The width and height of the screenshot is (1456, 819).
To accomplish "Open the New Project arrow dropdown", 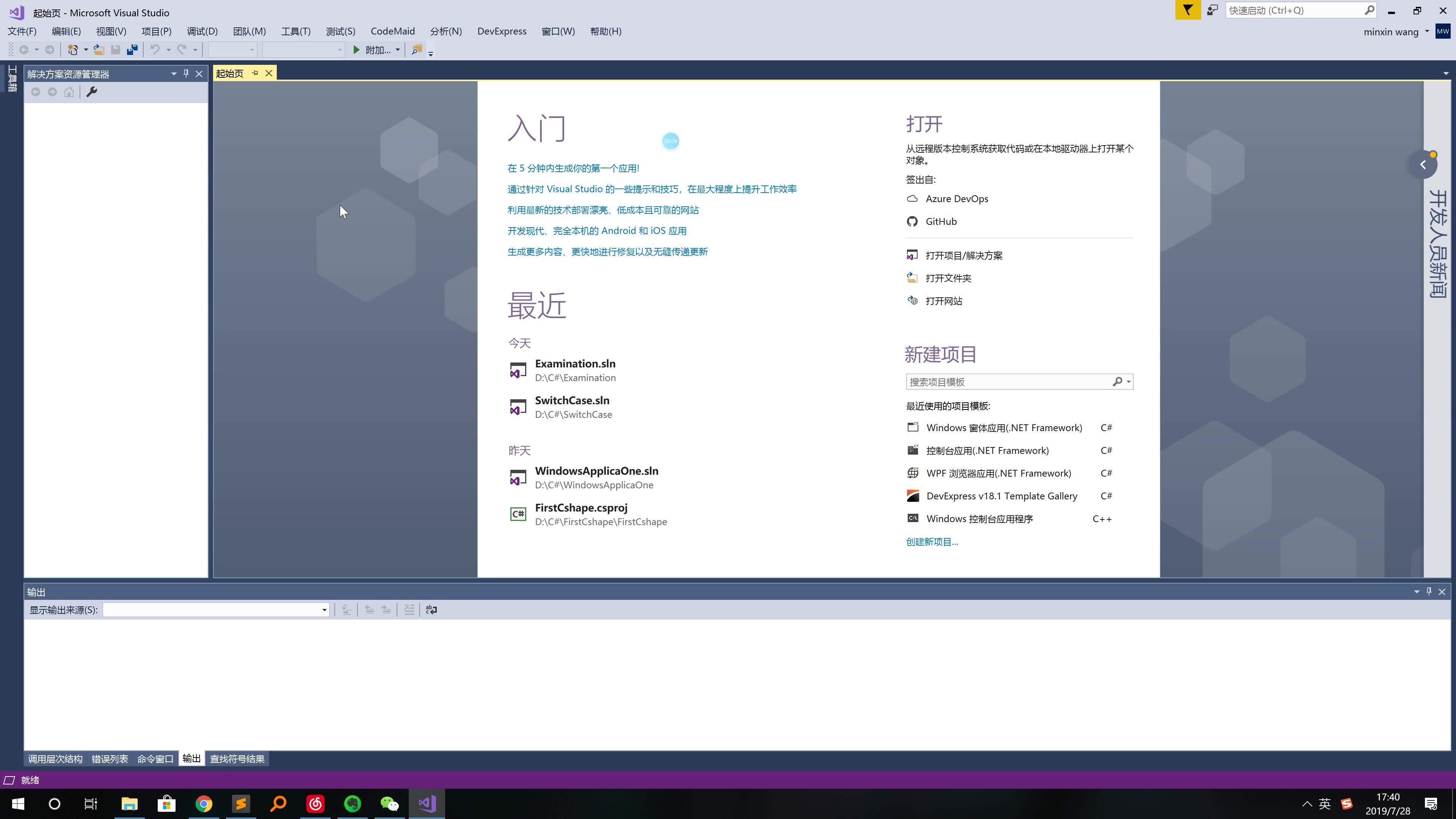I will (x=86, y=50).
